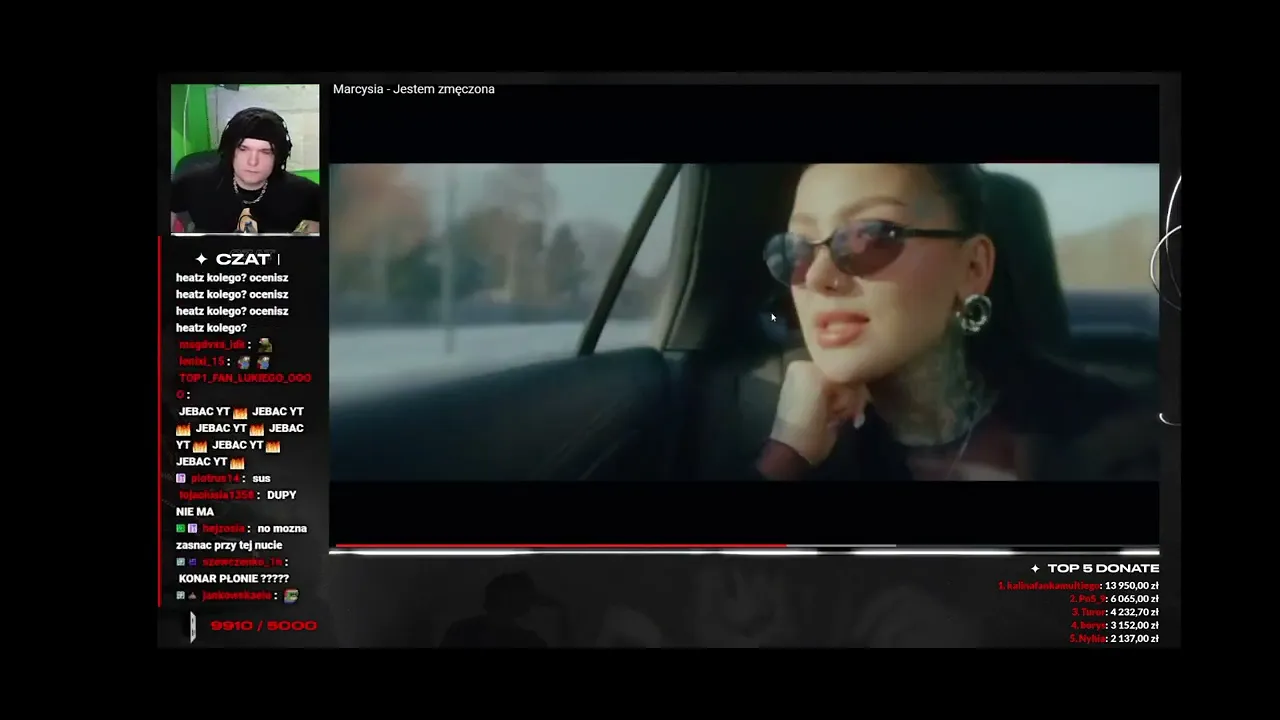Screen dimensions: 1280x720
Task: Click the fourth donor amount "3 152,00 zł"
Action: tap(1135, 625)
